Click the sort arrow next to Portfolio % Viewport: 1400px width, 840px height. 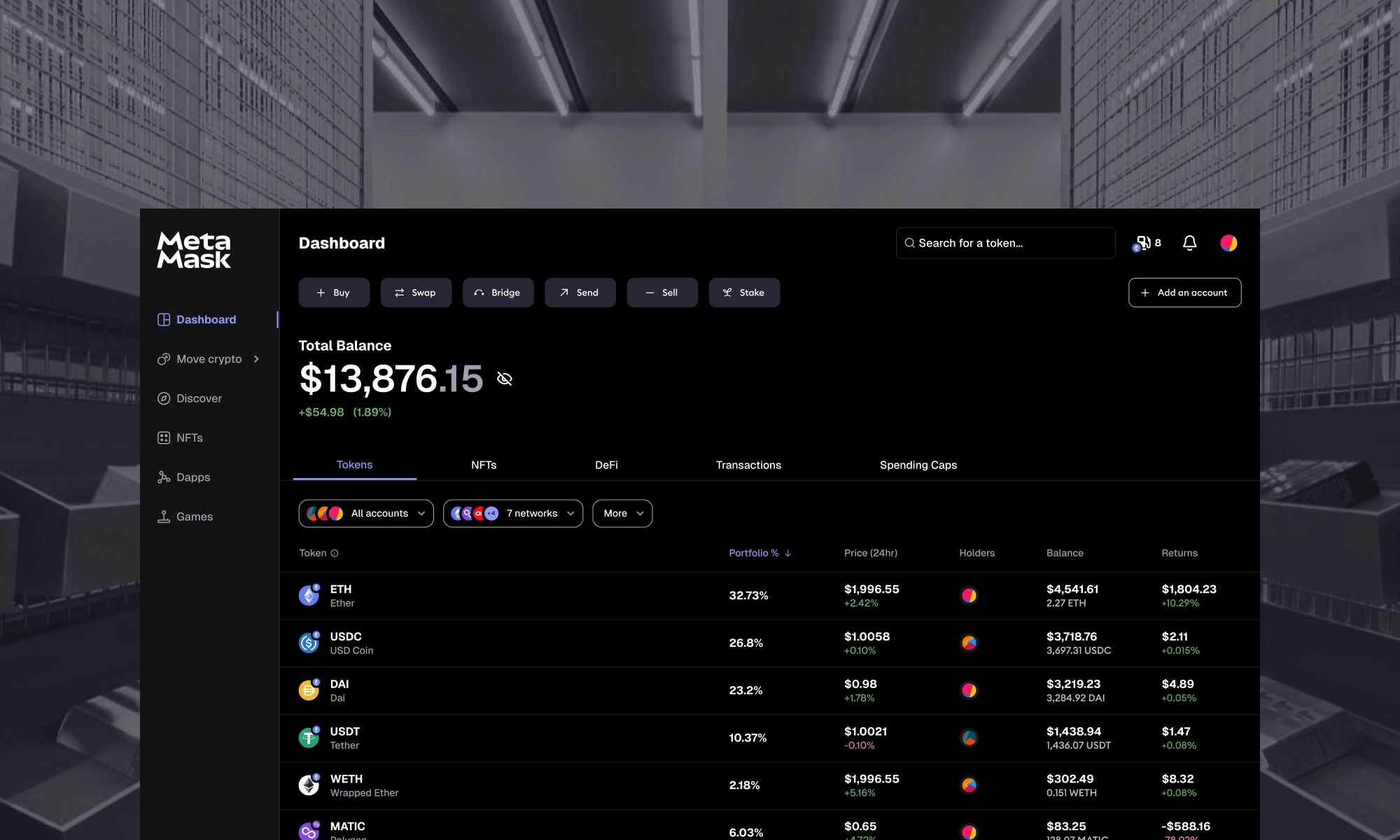point(788,553)
